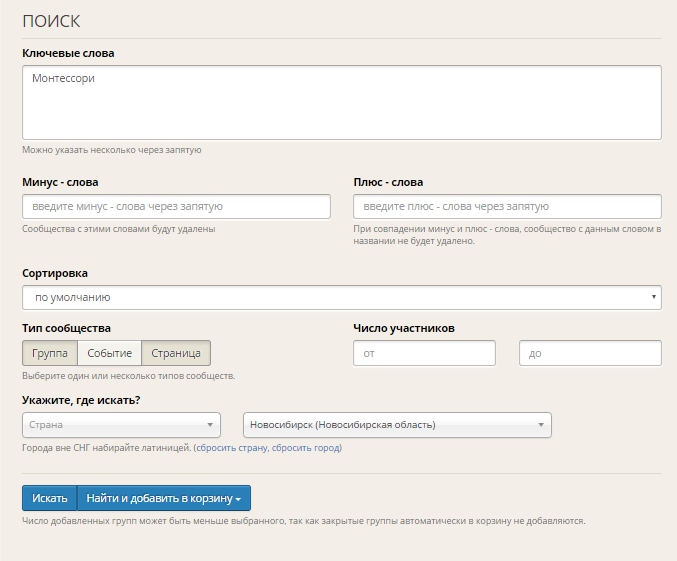Expand the caret on 'Найти и добавить в корзину'
Viewport: 677px width, 561px height.
click(238, 499)
